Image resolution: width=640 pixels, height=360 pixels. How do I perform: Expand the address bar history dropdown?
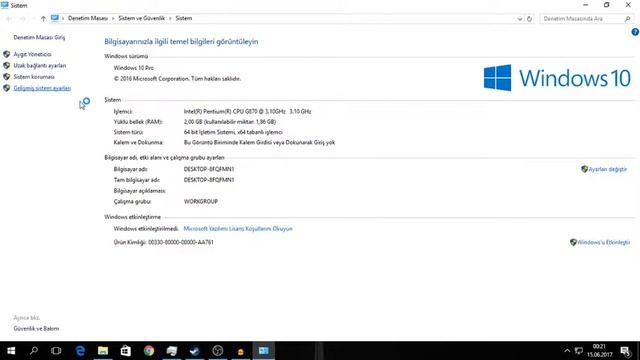pos(520,19)
